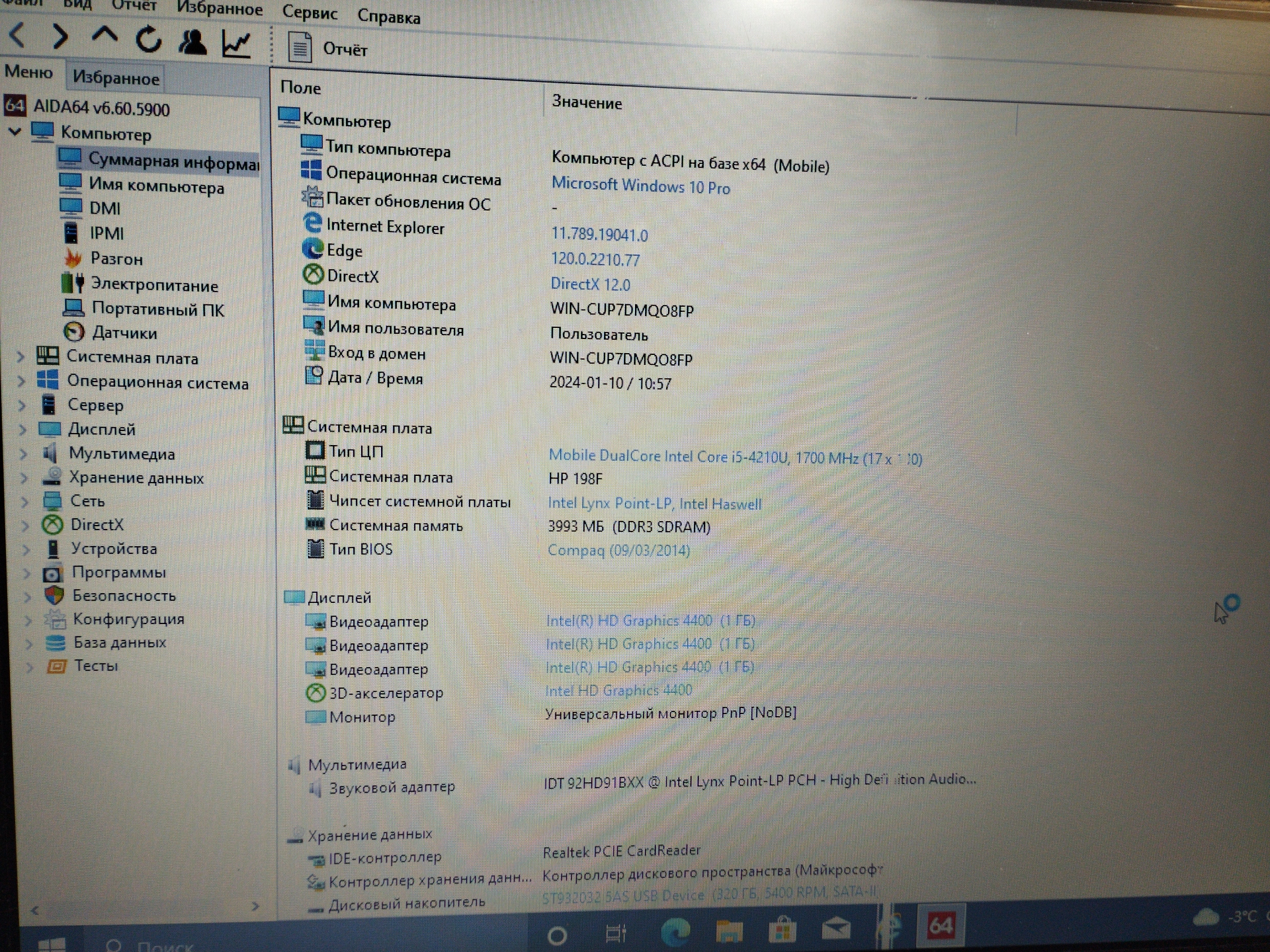Image resolution: width=1270 pixels, height=952 pixels.
Task: Click the Монитор row icon
Action: click(316, 717)
